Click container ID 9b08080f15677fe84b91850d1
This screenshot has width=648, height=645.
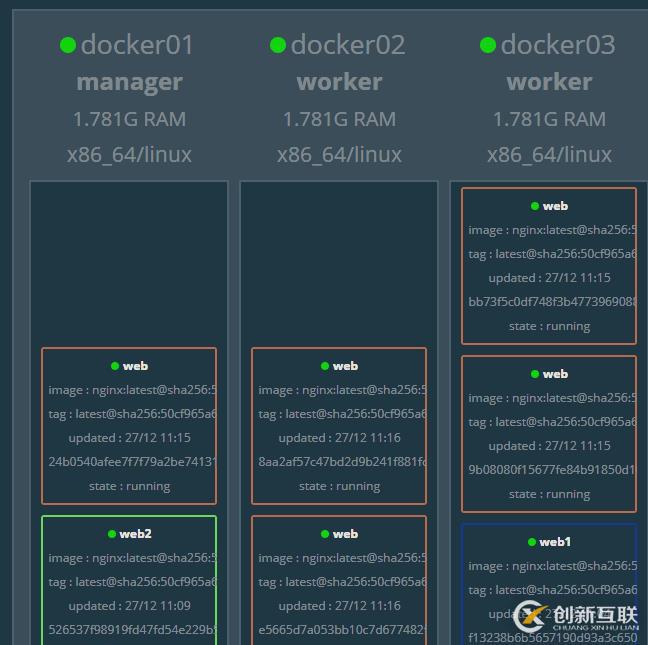pos(552,469)
